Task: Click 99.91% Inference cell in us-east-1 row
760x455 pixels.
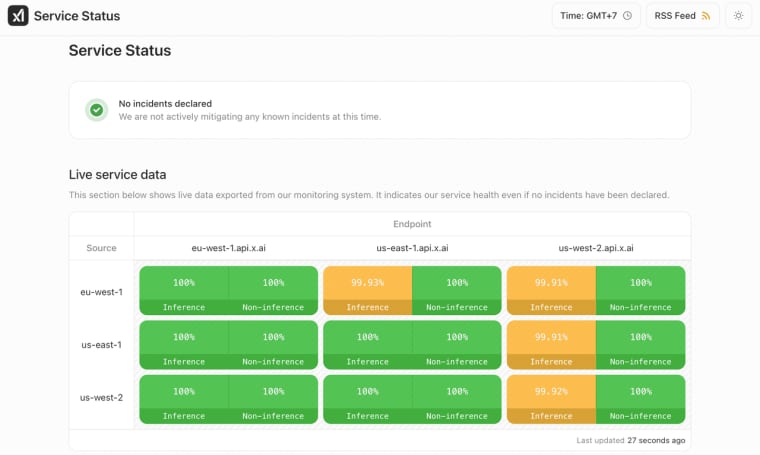Action: pos(551,345)
